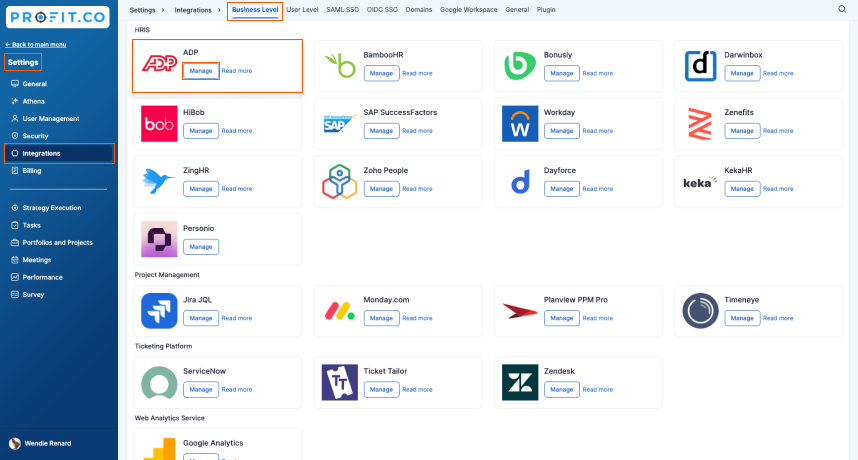The image size is (858, 460).
Task: Click the Google Analytics logo
Action: tap(159, 450)
